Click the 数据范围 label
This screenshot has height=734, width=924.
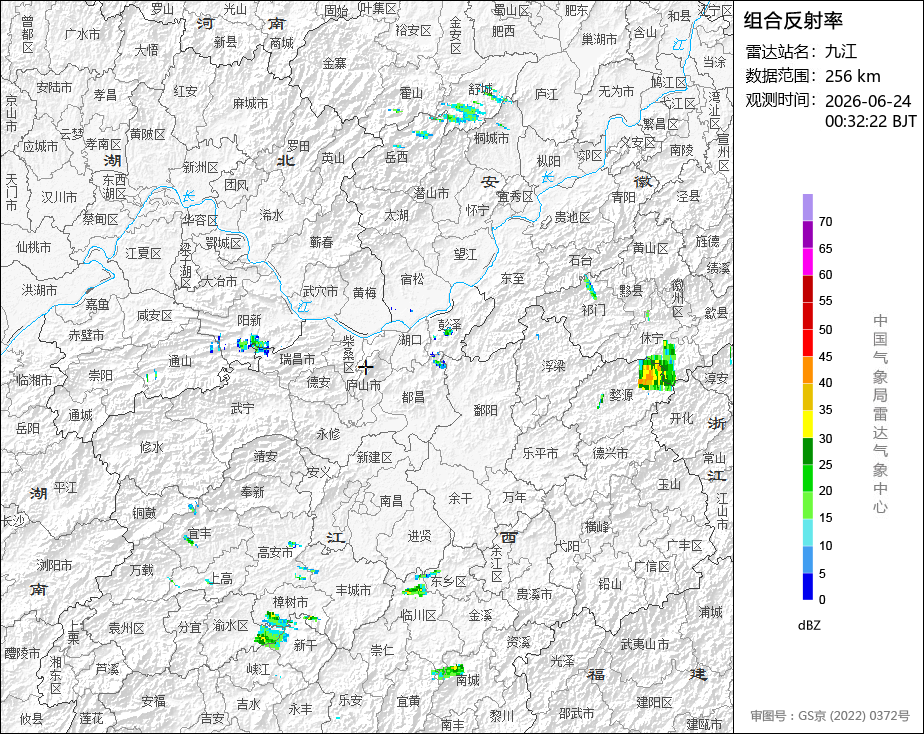pos(780,76)
